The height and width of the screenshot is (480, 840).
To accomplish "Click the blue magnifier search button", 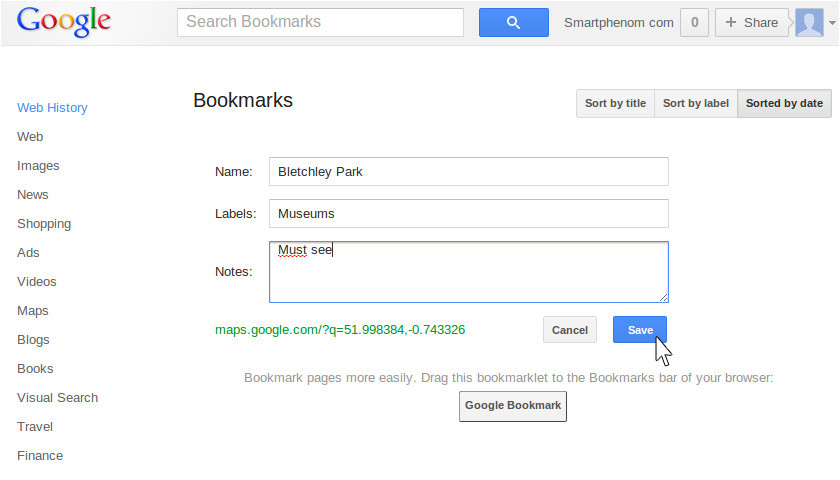I will point(513,22).
